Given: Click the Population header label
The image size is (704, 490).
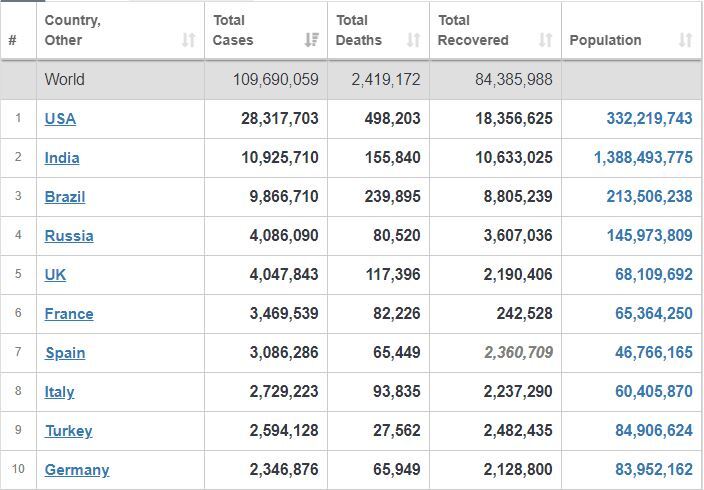Looking at the screenshot, I should (x=605, y=40).
